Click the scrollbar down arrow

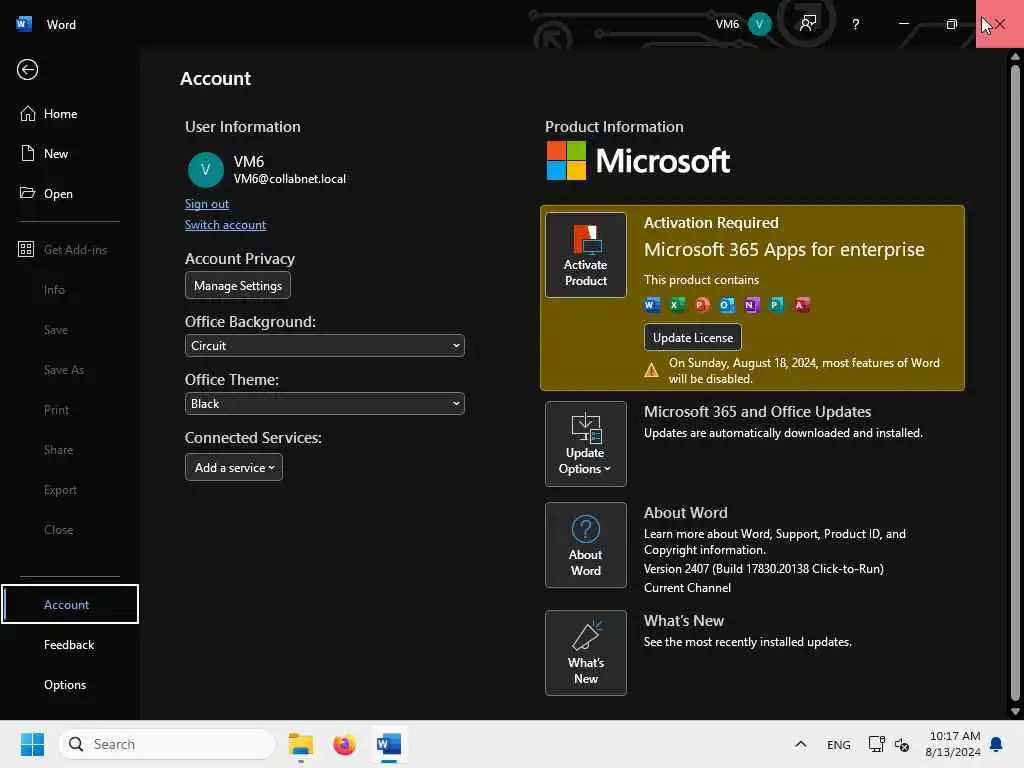pyautogui.click(x=1015, y=712)
